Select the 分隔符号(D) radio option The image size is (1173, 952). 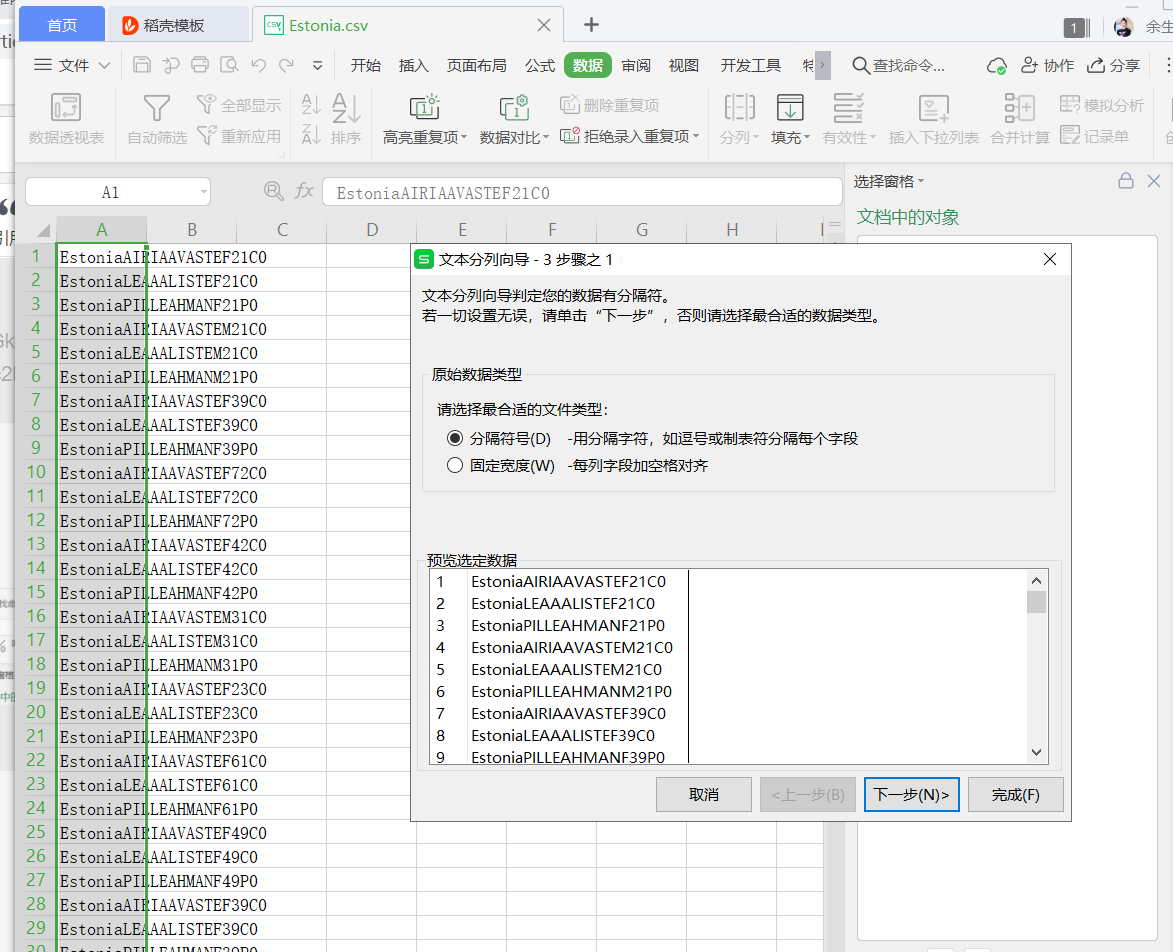pos(455,438)
